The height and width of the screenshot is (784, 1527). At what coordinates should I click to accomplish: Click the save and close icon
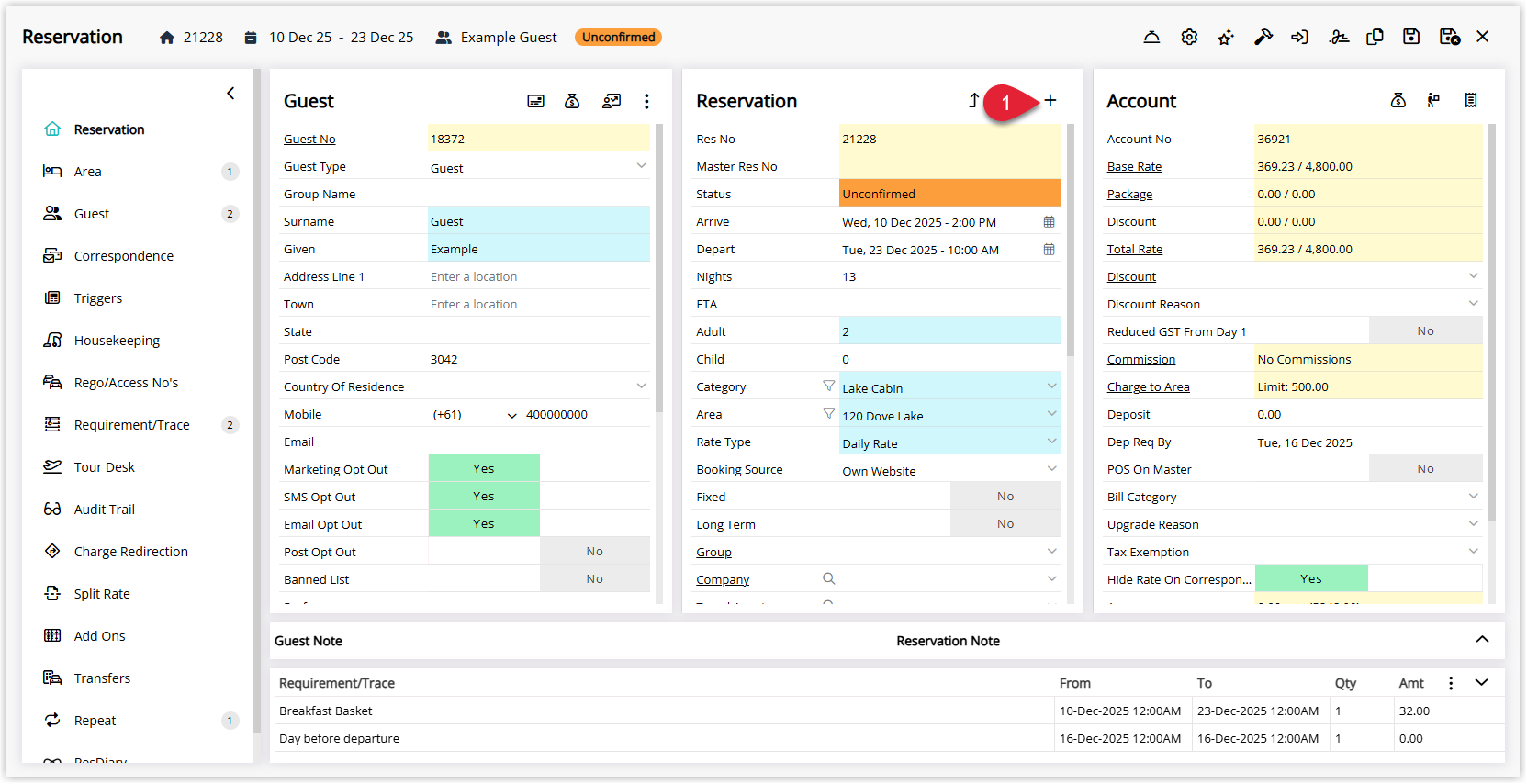pyautogui.click(x=1450, y=37)
